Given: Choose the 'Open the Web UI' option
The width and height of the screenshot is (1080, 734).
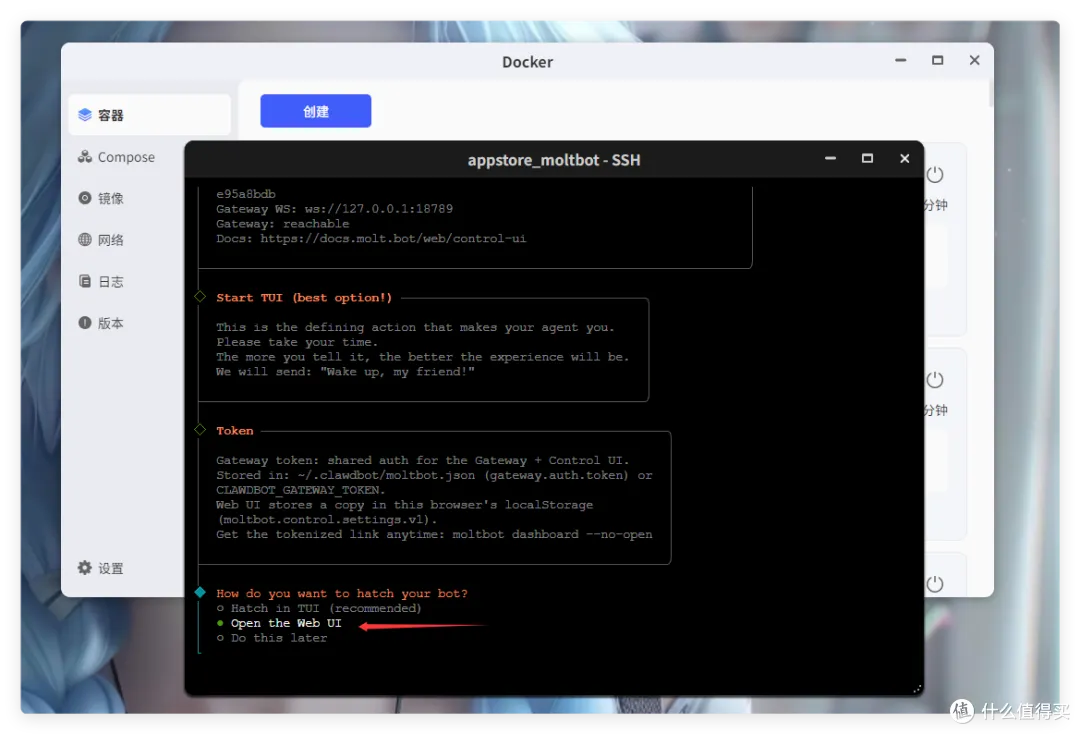Looking at the screenshot, I should click(x=279, y=623).
